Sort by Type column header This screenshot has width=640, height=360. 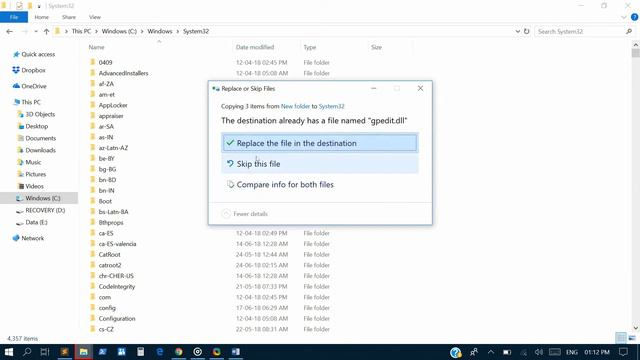(310, 47)
